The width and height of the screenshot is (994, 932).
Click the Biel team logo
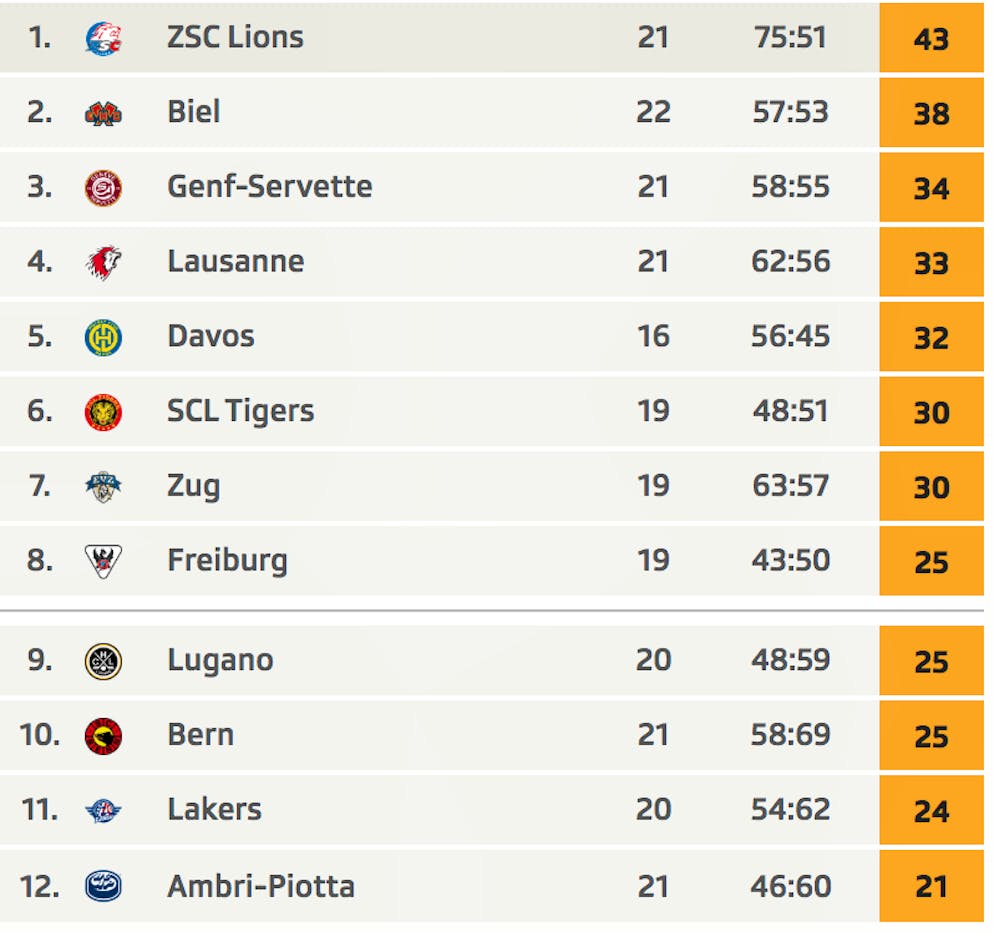pos(103,113)
